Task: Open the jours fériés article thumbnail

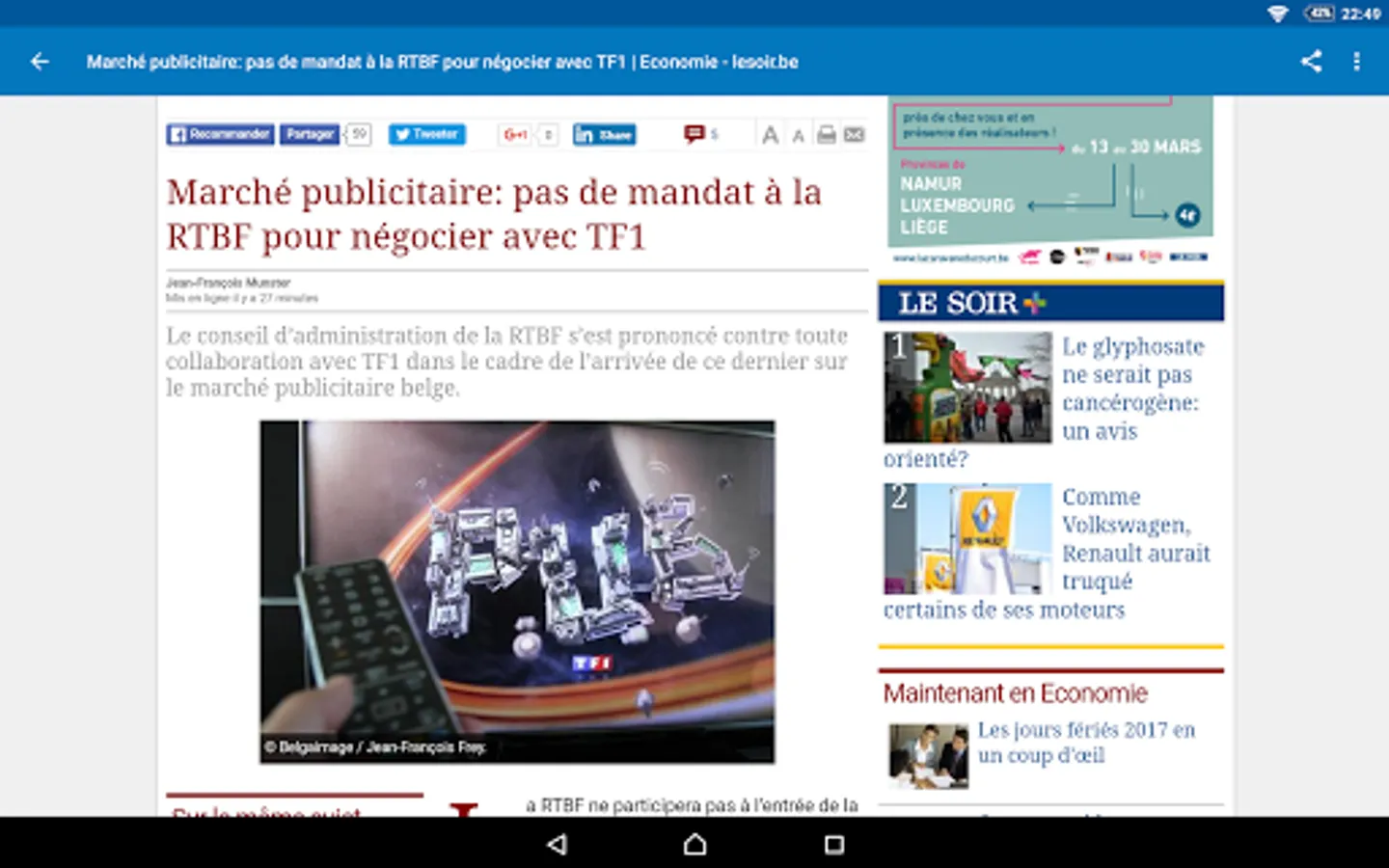Action: coord(928,755)
